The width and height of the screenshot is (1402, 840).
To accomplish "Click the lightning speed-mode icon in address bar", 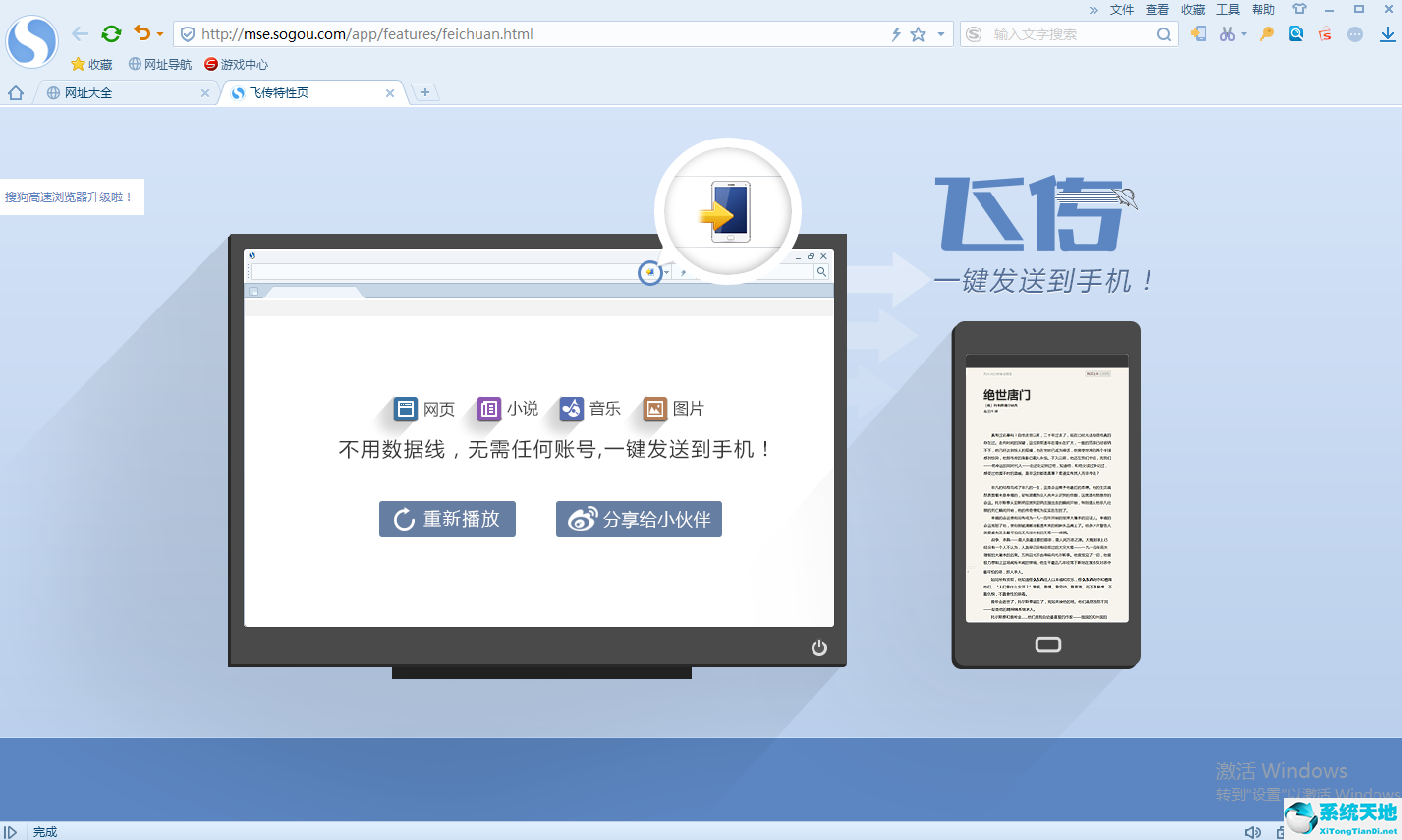I will coord(896,34).
